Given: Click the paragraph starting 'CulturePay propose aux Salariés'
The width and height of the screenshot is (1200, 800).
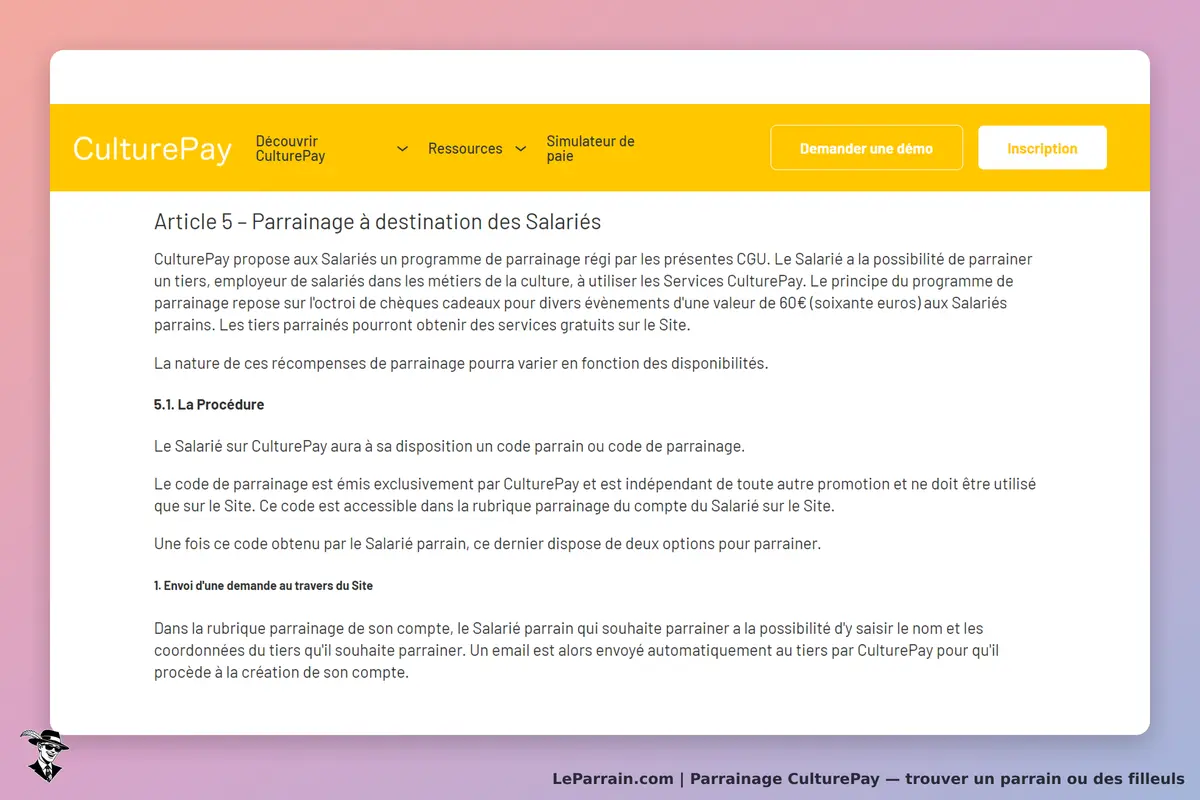Looking at the screenshot, I should 594,292.
